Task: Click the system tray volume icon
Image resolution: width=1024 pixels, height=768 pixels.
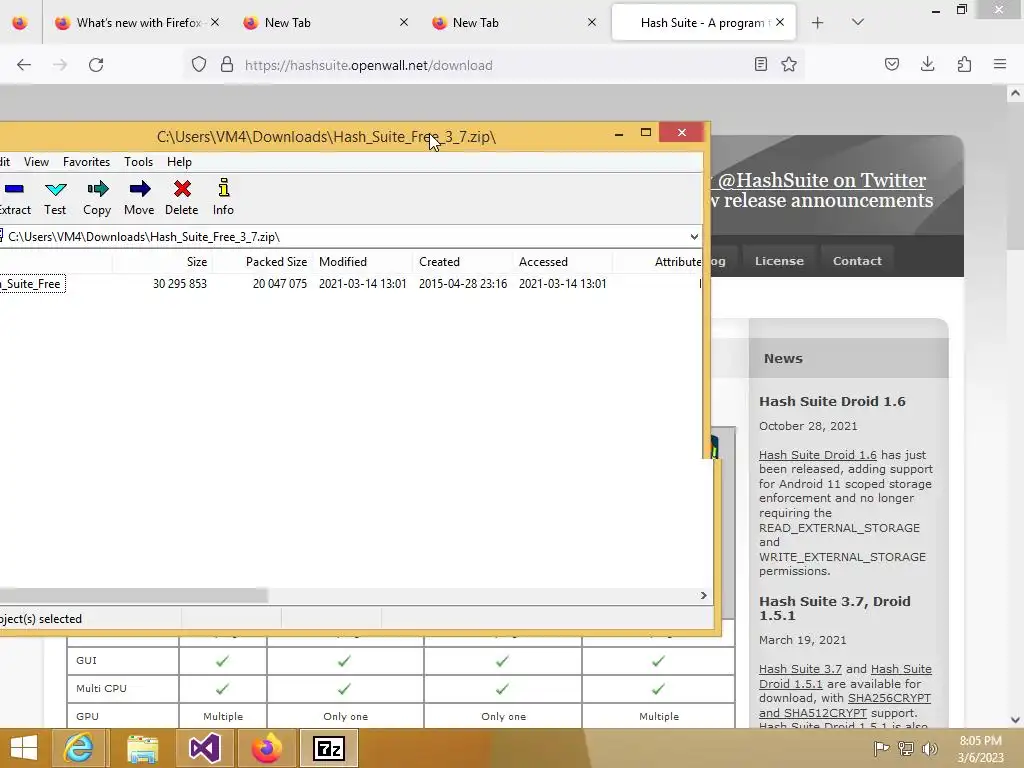Action: (x=929, y=748)
